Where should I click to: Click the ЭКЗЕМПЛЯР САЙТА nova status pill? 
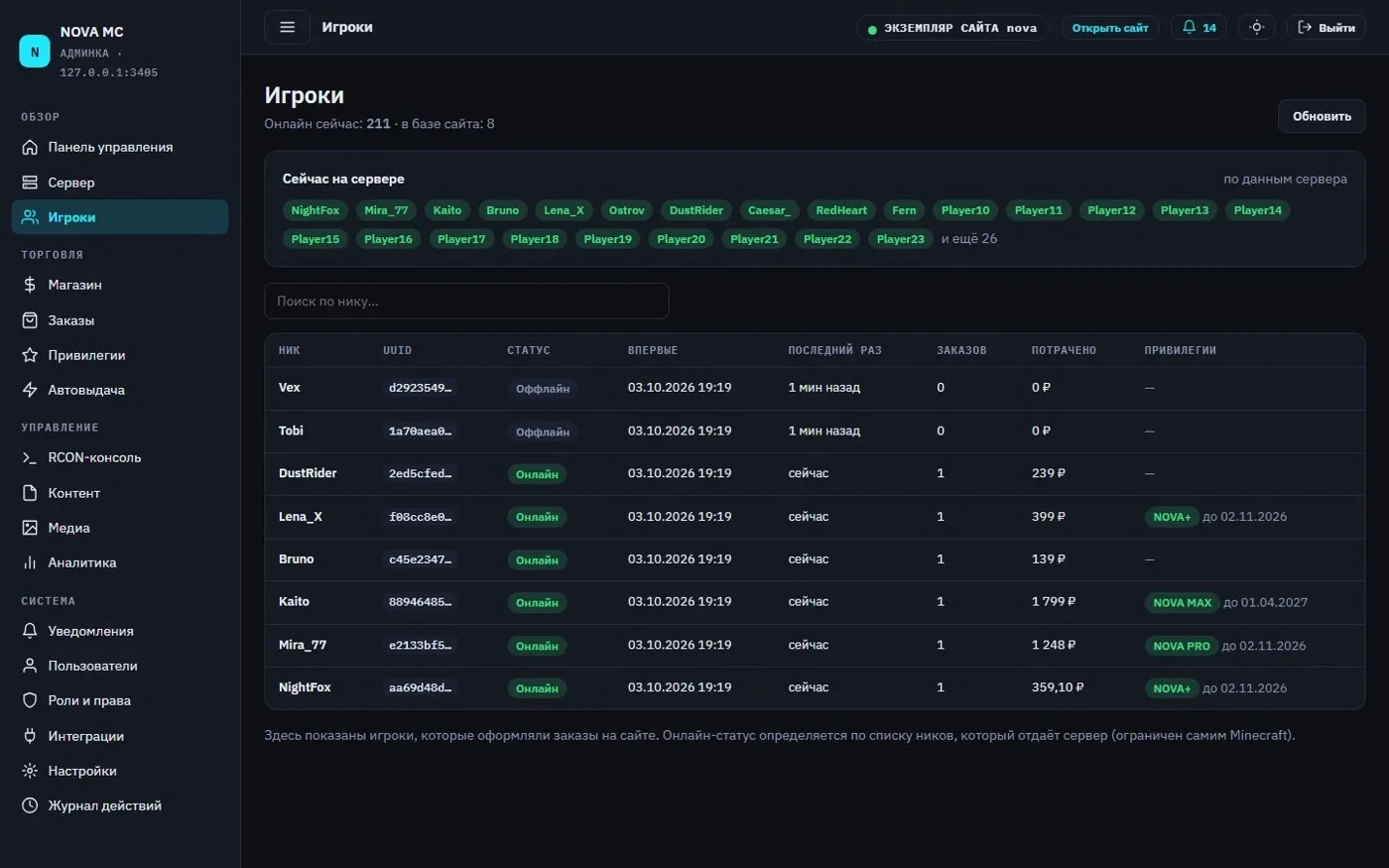coord(952,28)
